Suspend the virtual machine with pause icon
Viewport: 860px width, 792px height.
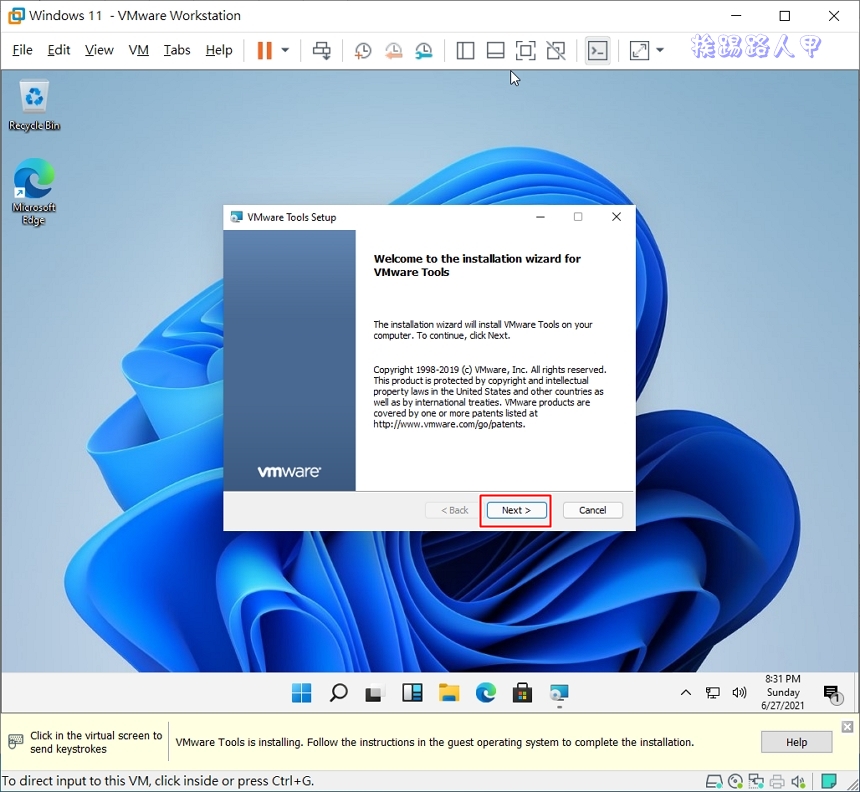tap(266, 49)
